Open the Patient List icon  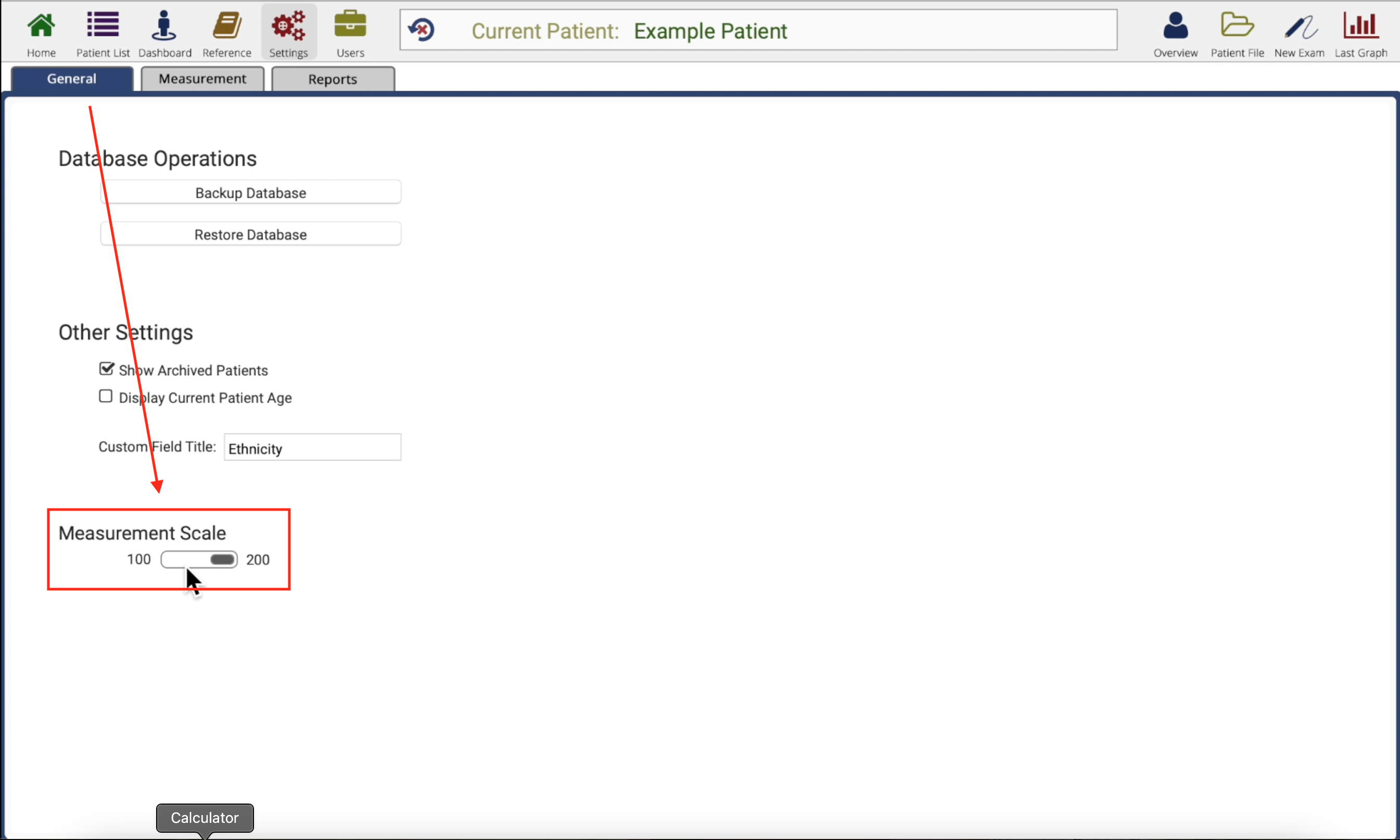tap(103, 26)
